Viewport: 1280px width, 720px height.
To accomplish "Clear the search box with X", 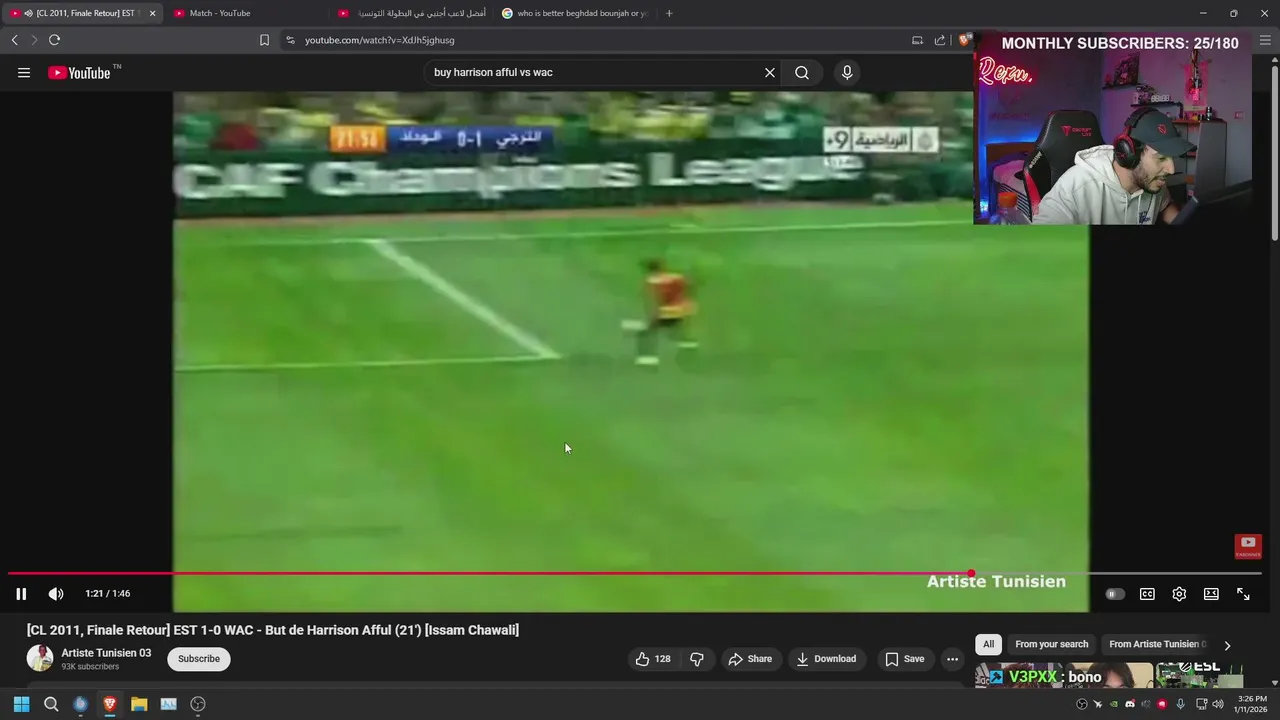I will pyautogui.click(x=770, y=72).
